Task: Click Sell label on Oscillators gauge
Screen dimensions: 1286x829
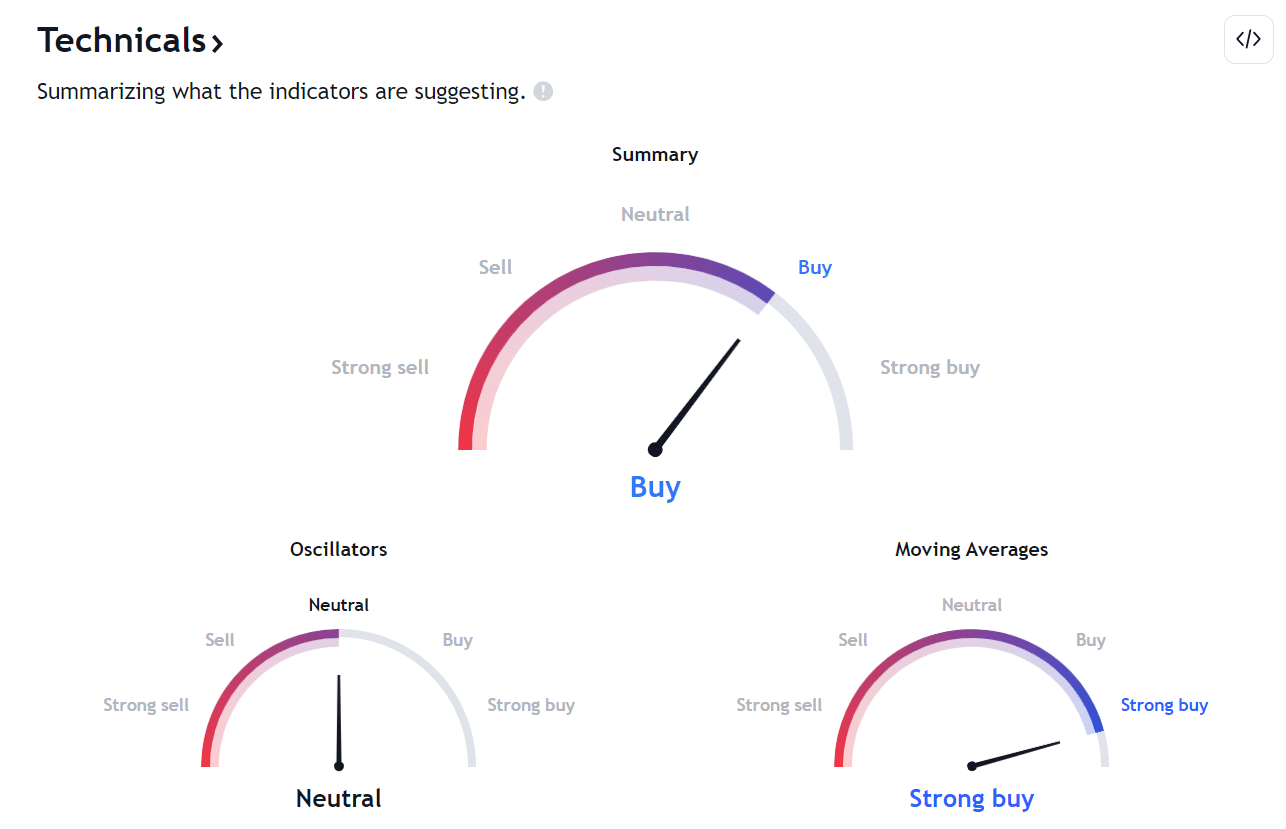Action: point(220,640)
